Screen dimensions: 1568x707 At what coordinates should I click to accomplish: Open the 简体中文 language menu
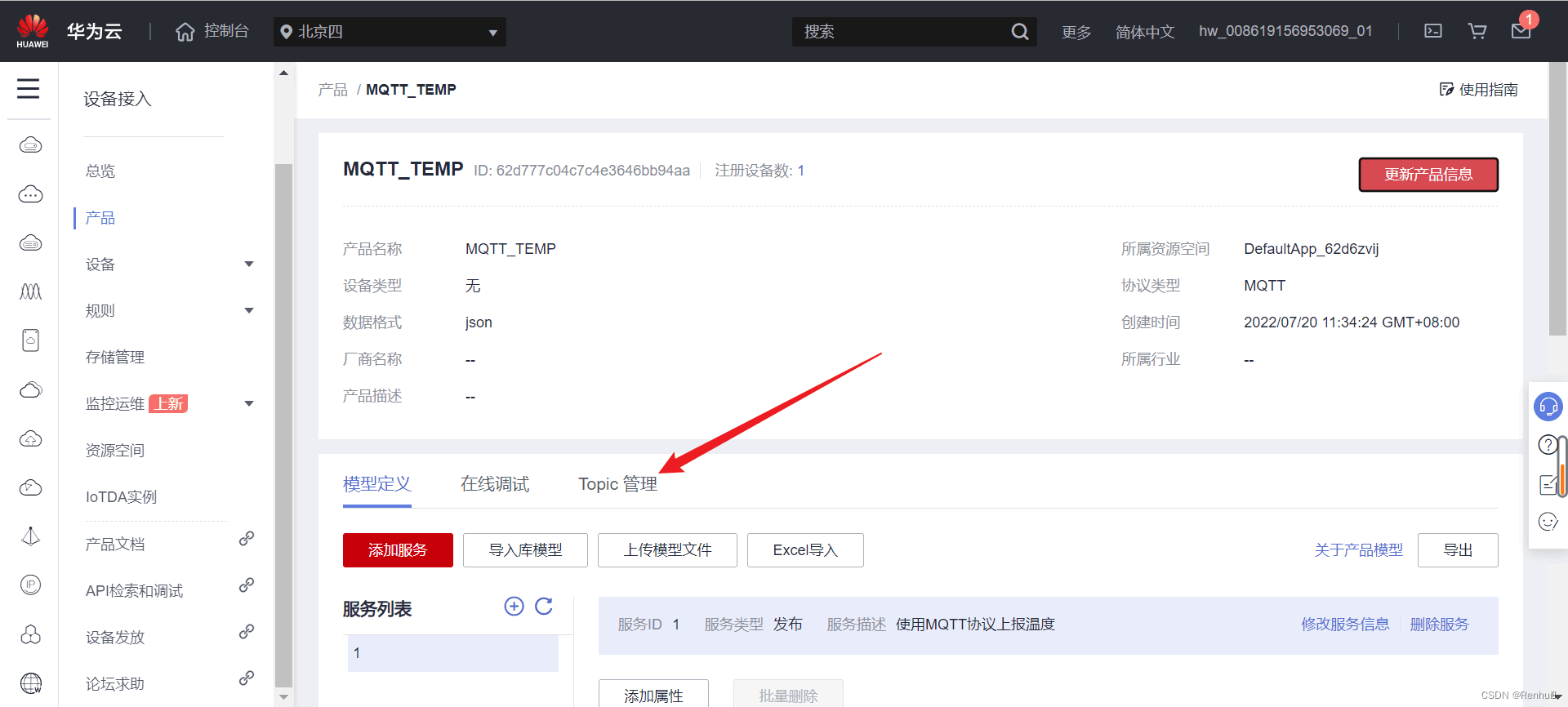tap(1145, 32)
